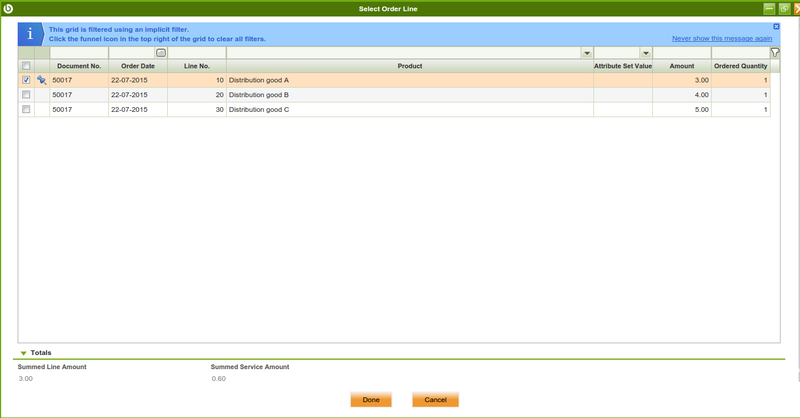
Task: Click the Order Date cell of Distribution good B
Action: 138,95
